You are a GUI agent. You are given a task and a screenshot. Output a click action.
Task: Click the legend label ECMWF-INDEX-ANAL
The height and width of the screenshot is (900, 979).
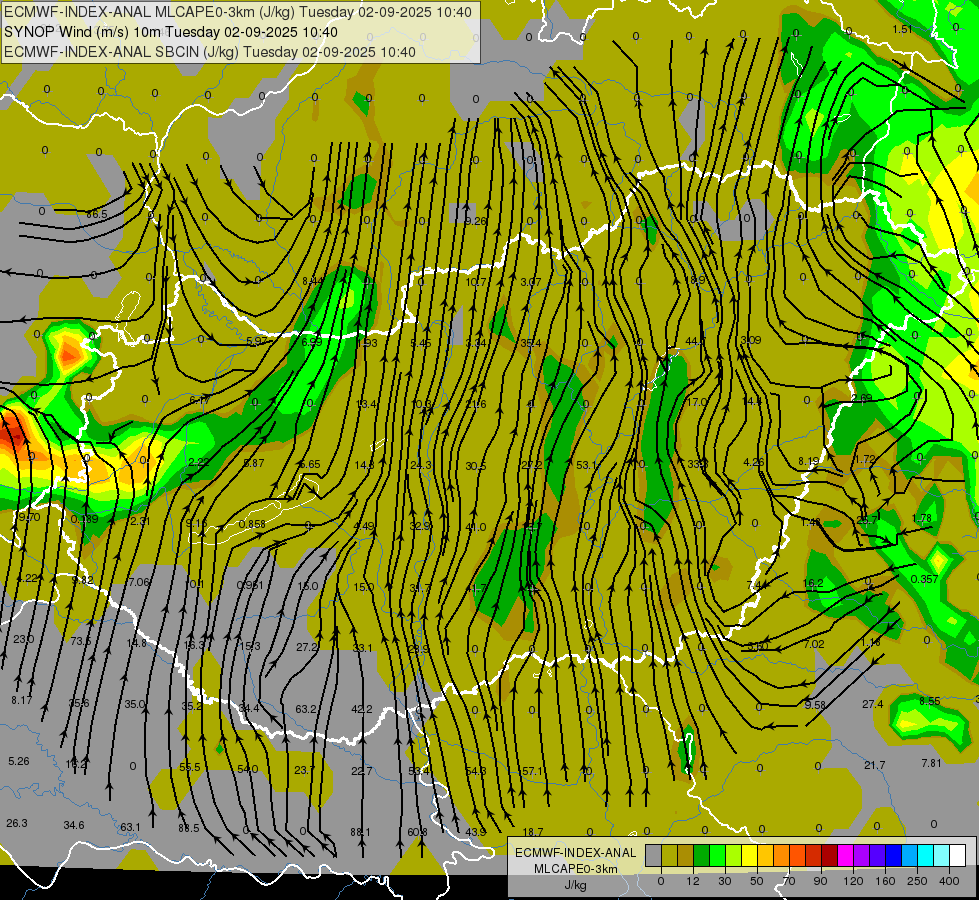575,853
